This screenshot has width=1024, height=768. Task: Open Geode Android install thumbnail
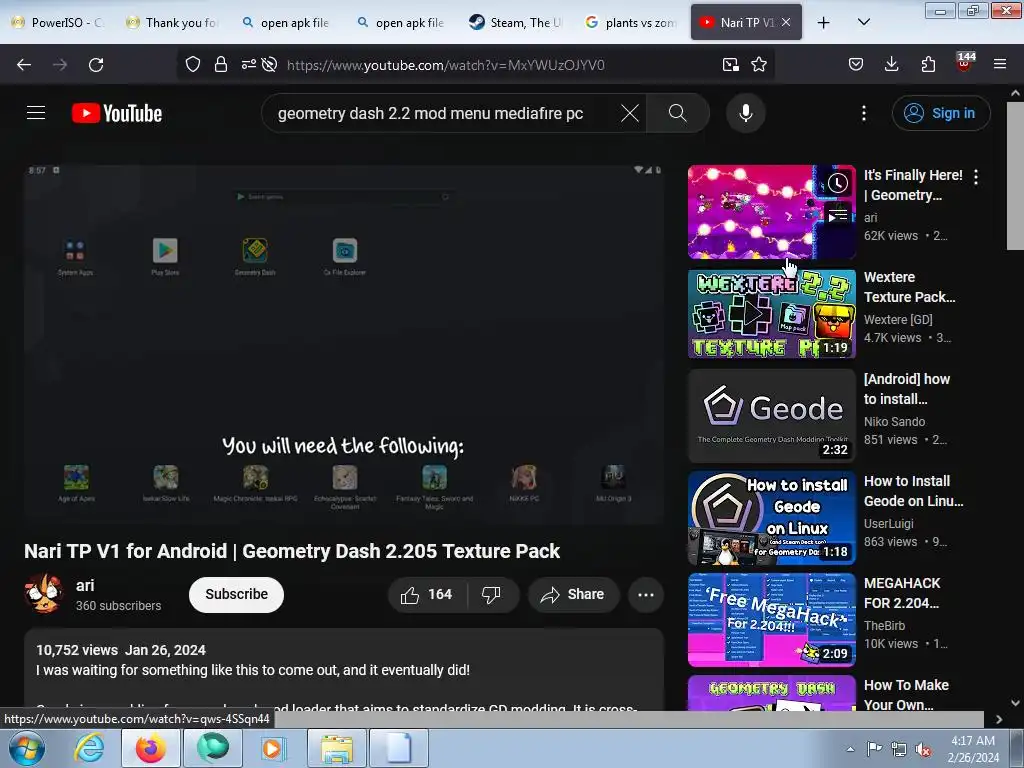(771, 416)
